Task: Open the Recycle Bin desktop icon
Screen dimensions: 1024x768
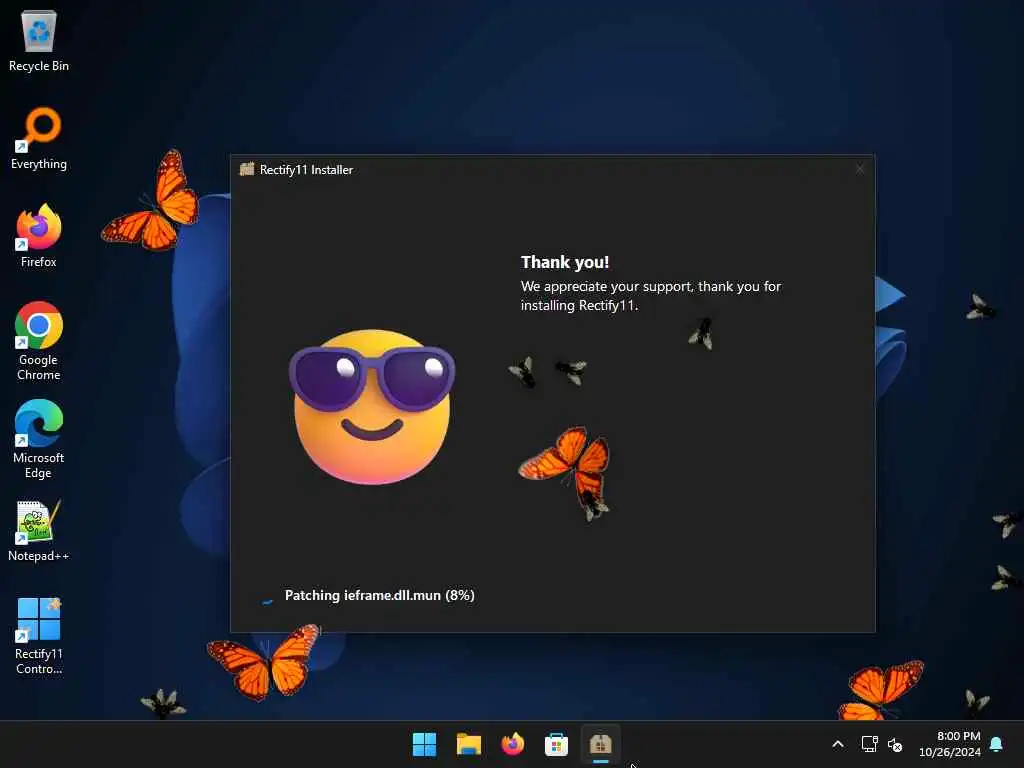Action: pyautogui.click(x=39, y=40)
